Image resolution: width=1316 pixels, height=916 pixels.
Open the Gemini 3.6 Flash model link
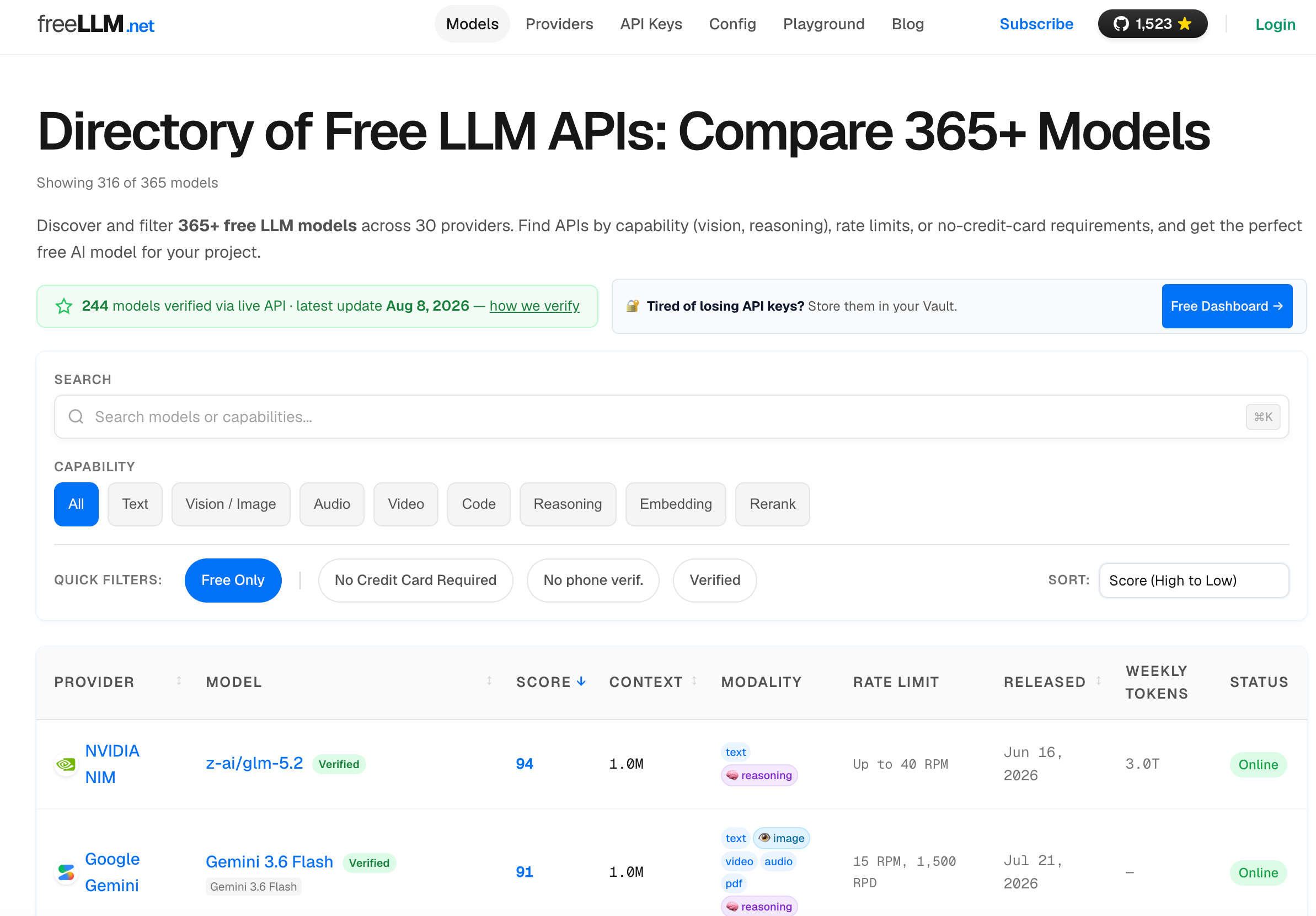pyautogui.click(x=269, y=861)
